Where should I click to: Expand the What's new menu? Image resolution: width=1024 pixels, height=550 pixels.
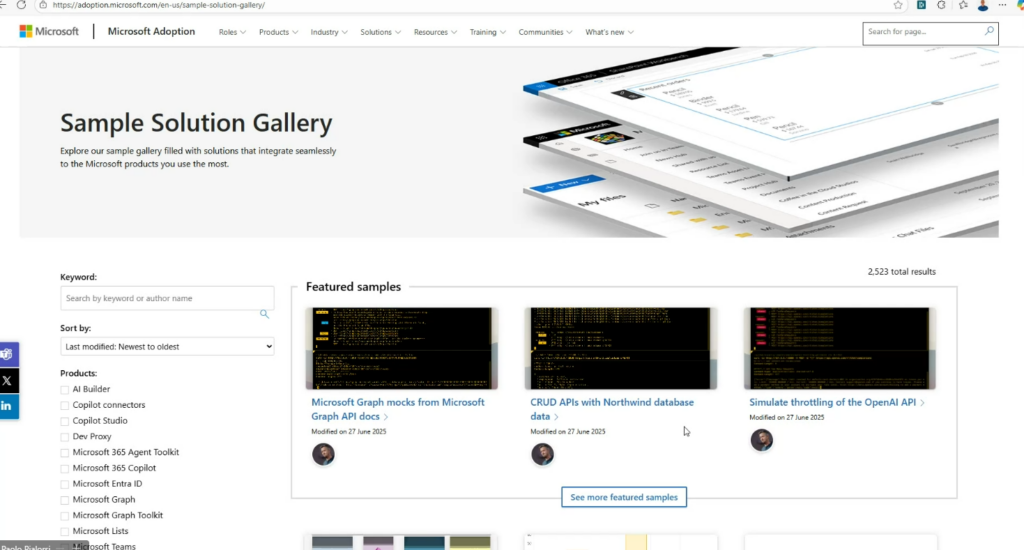click(609, 32)
